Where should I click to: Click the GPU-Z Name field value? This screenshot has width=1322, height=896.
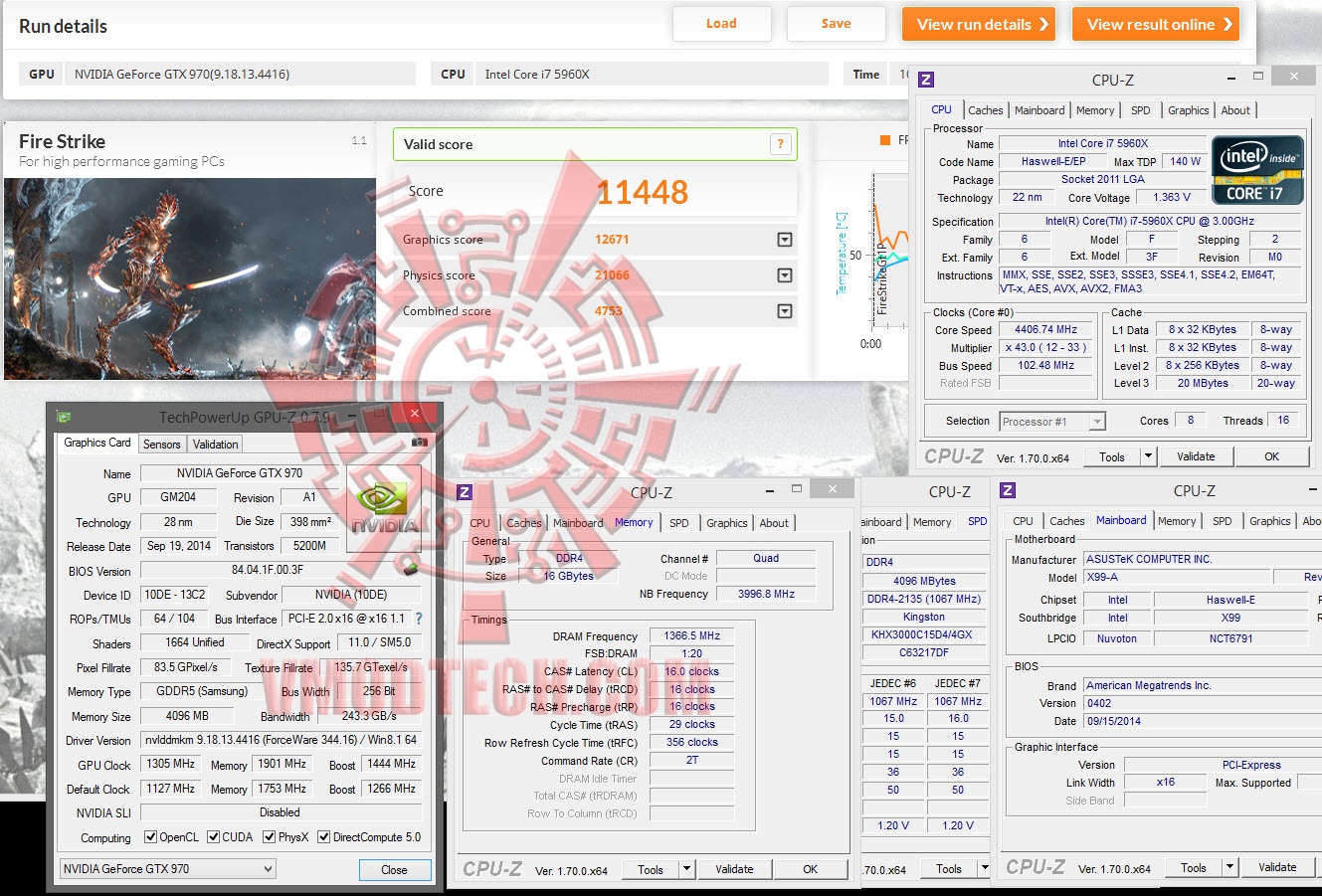click(240, 473)
